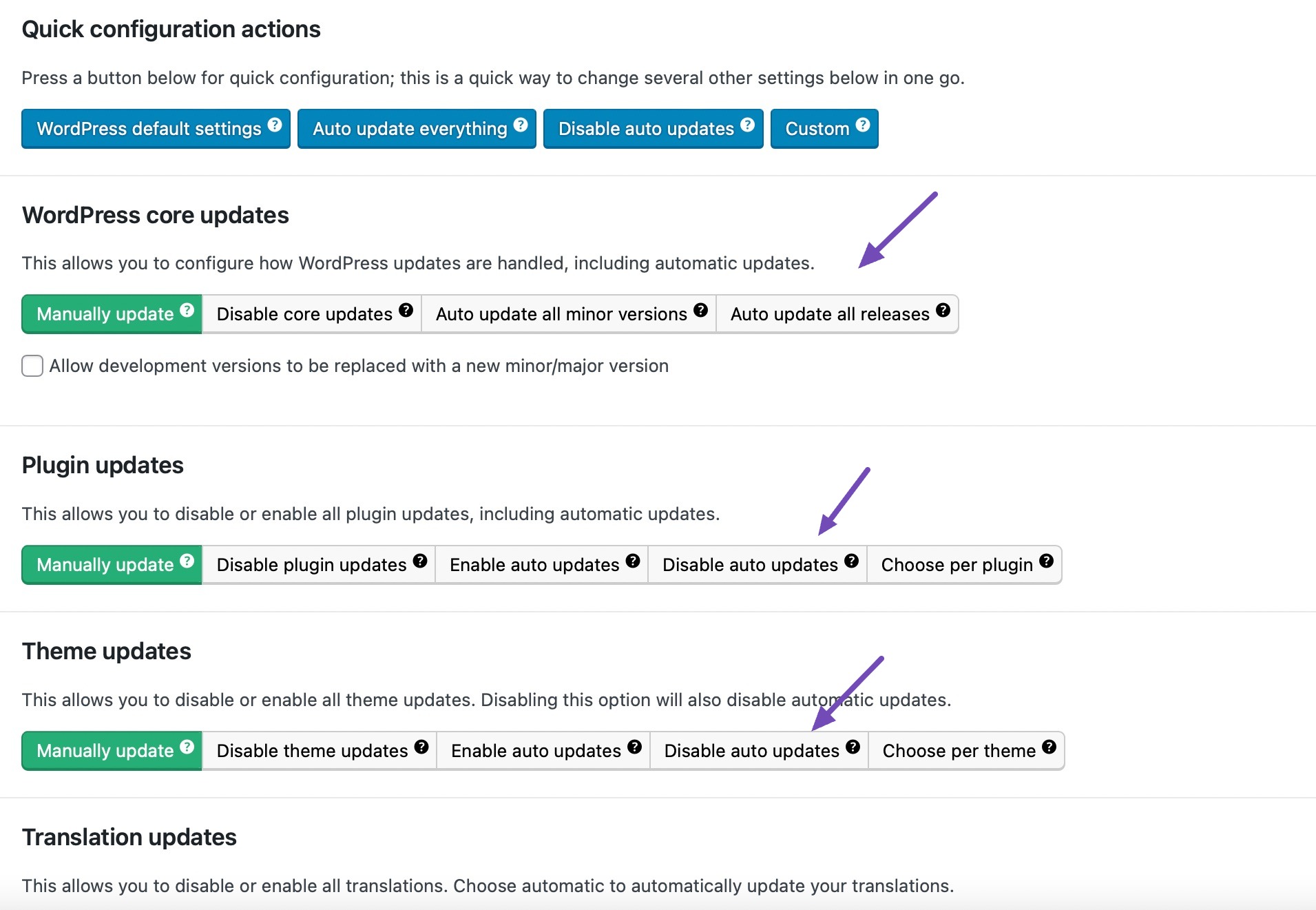Enable the allow development versions checkbox

click(32, 366)
